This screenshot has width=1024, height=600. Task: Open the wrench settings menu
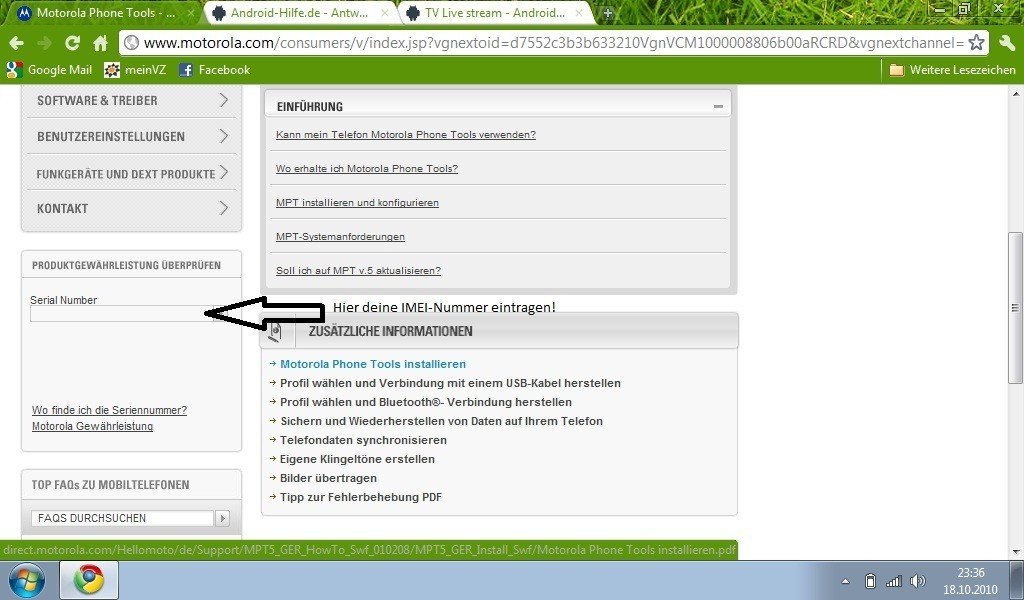1007,43
